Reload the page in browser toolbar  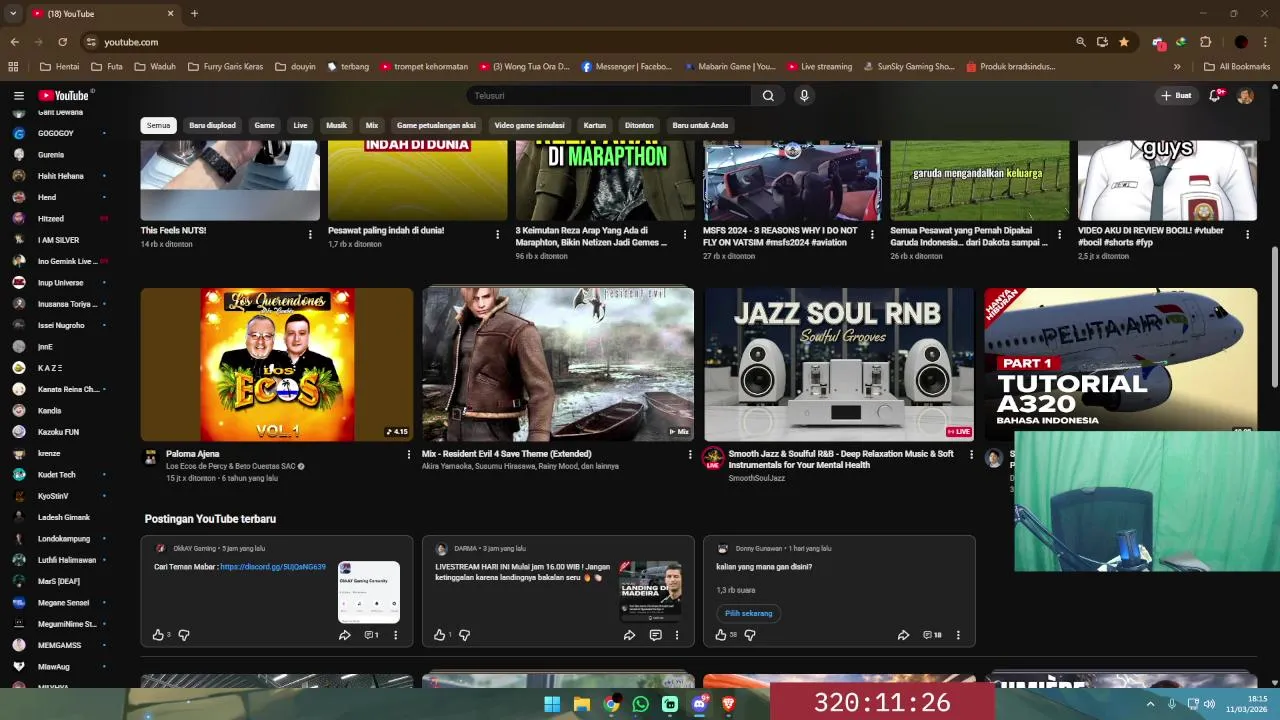click(x=62, y=42)
